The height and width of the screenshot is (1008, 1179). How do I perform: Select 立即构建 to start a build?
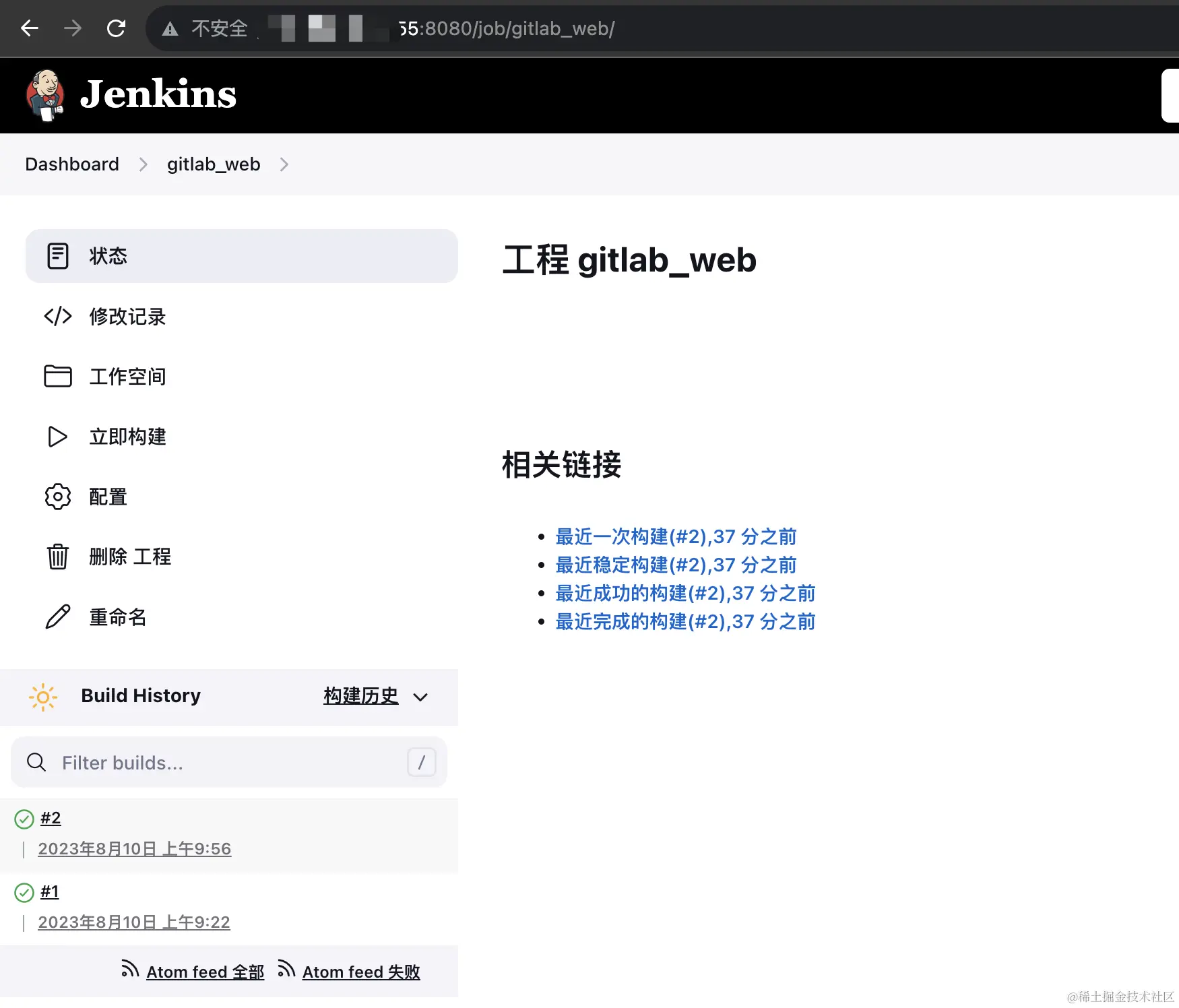242,437
